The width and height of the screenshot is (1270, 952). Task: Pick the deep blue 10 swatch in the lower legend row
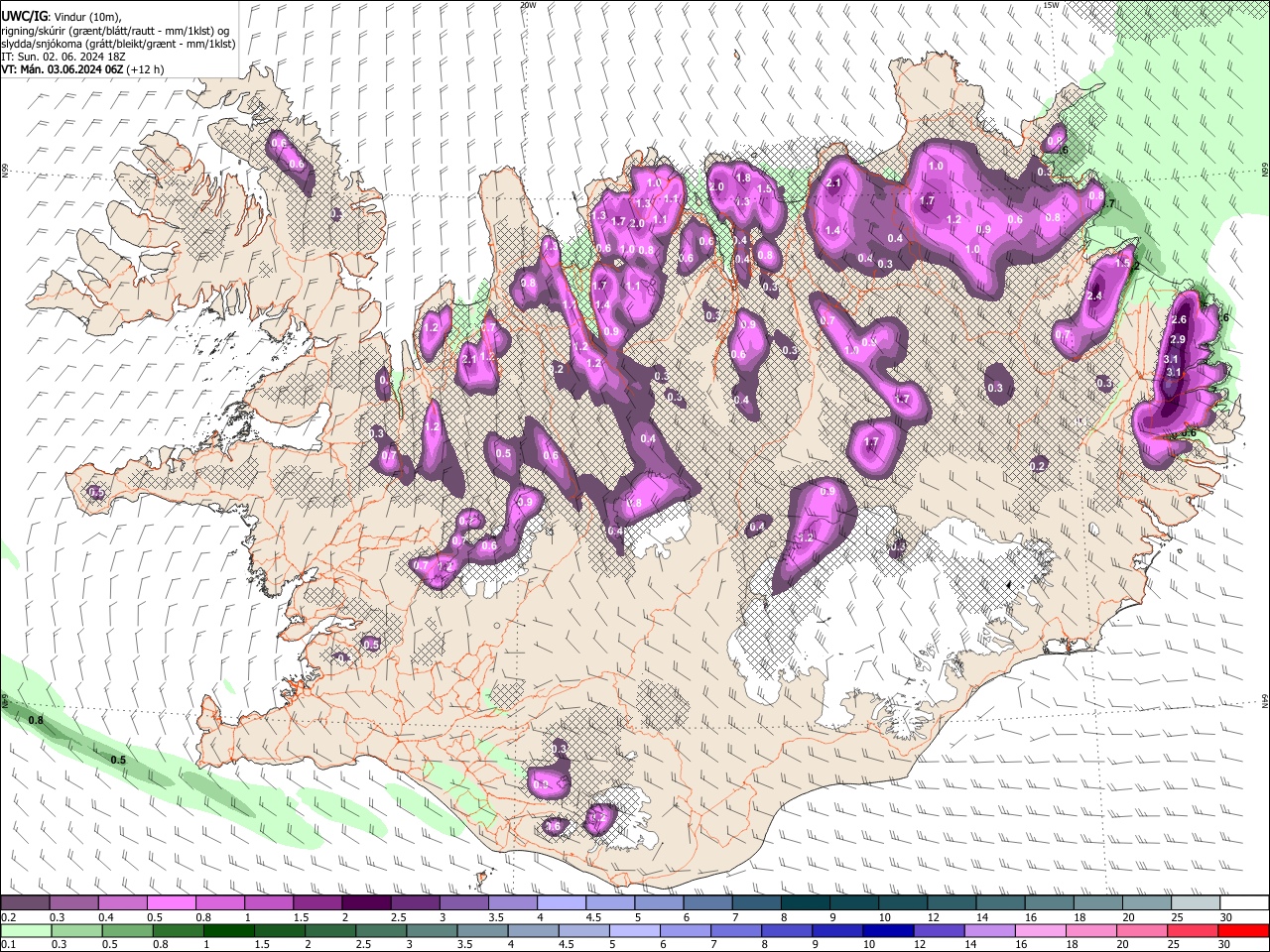(x=888, y=930)
